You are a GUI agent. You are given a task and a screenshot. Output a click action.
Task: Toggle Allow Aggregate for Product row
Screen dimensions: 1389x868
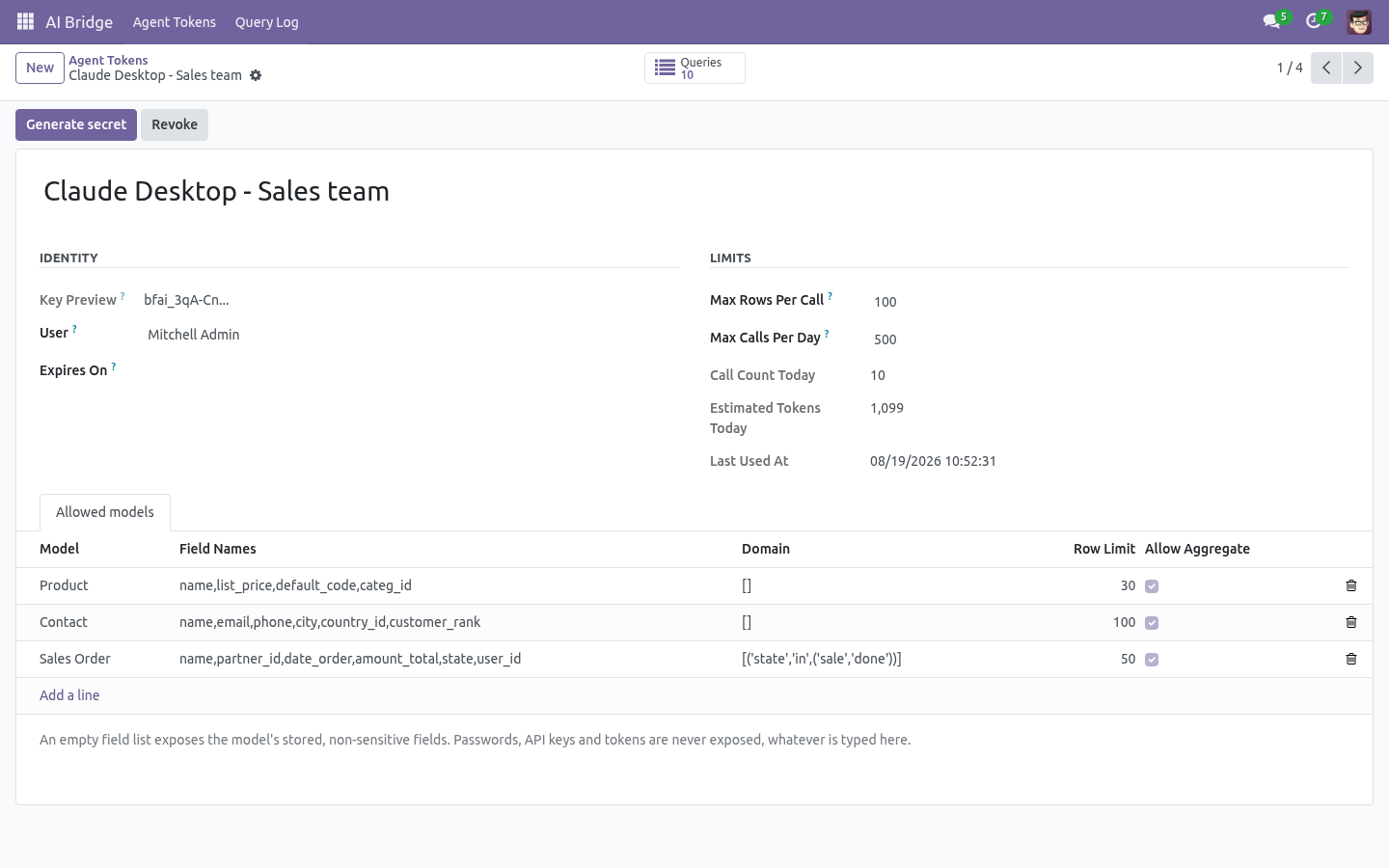click(x=1152, y=586)
